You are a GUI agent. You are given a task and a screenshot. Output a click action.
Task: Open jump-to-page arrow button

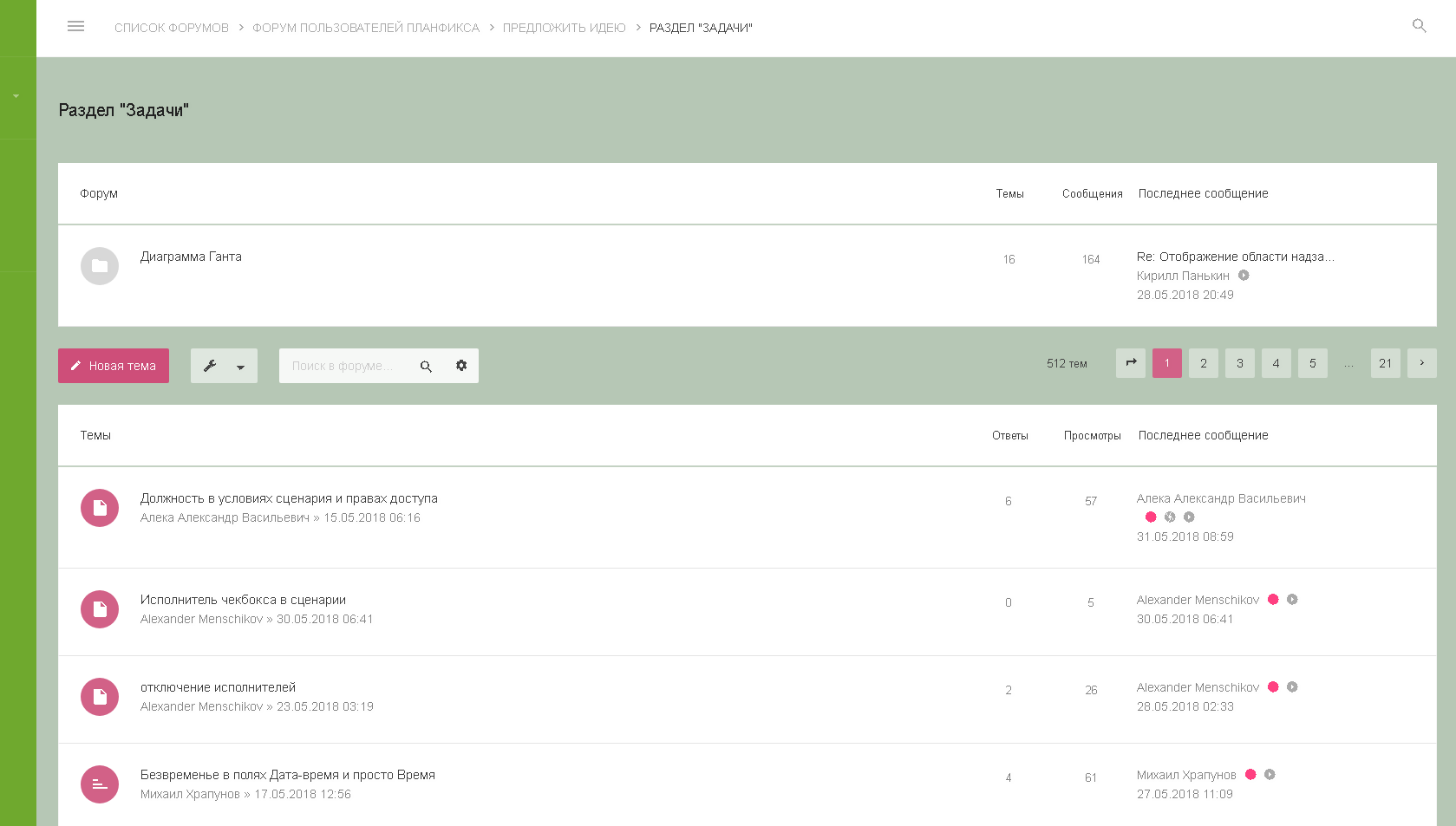[x=1131, y=363]
